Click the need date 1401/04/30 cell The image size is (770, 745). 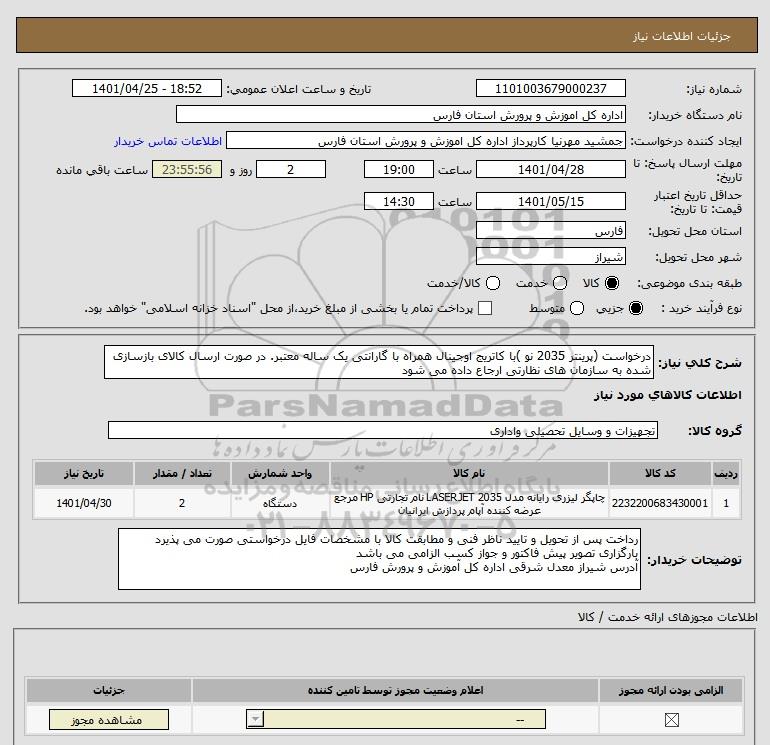point(83,503)
